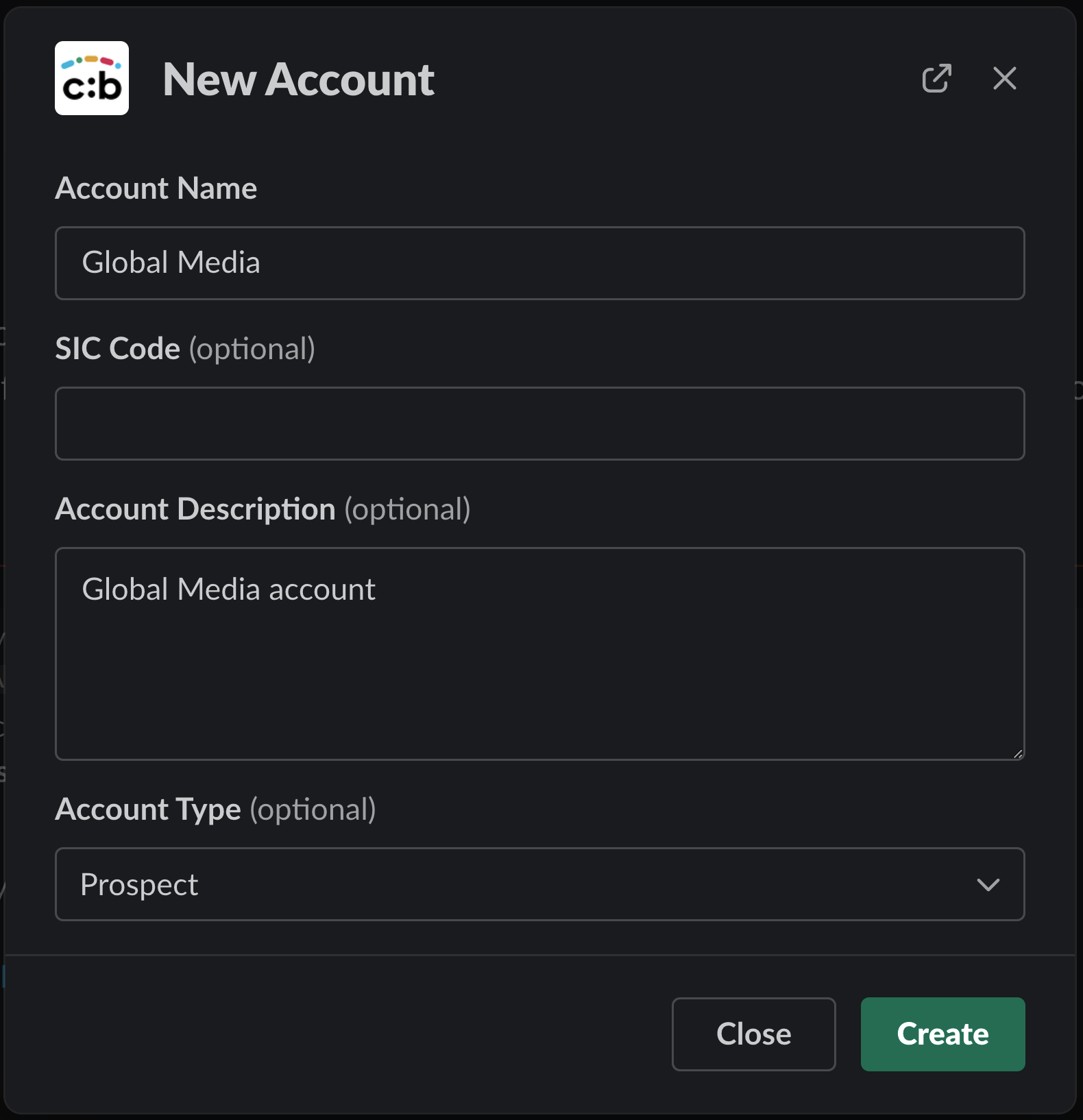
Task: Expand the Account Type chevron arrow
Action: pyautogui.click(x=988, y=884)
